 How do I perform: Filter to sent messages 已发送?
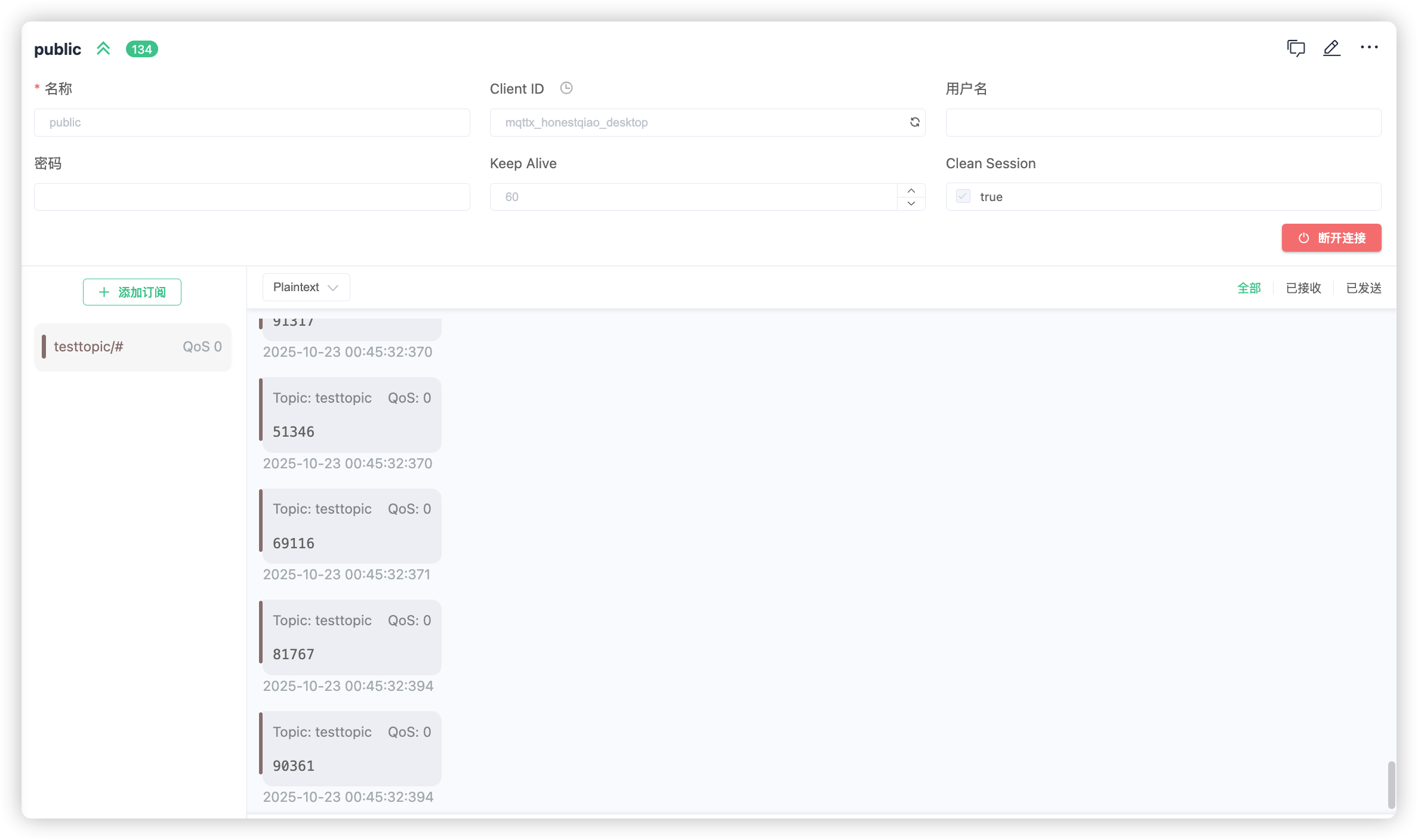pyautogui.click(x=1364, y=288)
